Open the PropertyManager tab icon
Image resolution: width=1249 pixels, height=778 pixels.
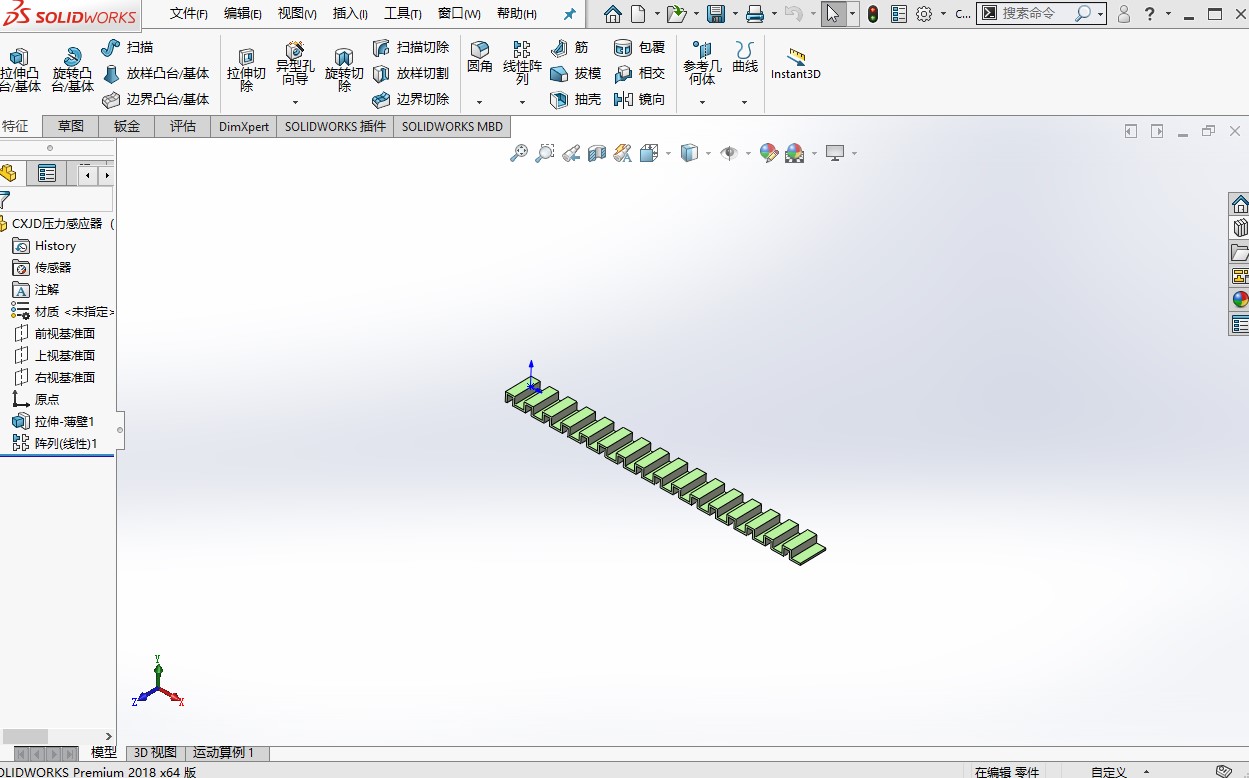47,174
